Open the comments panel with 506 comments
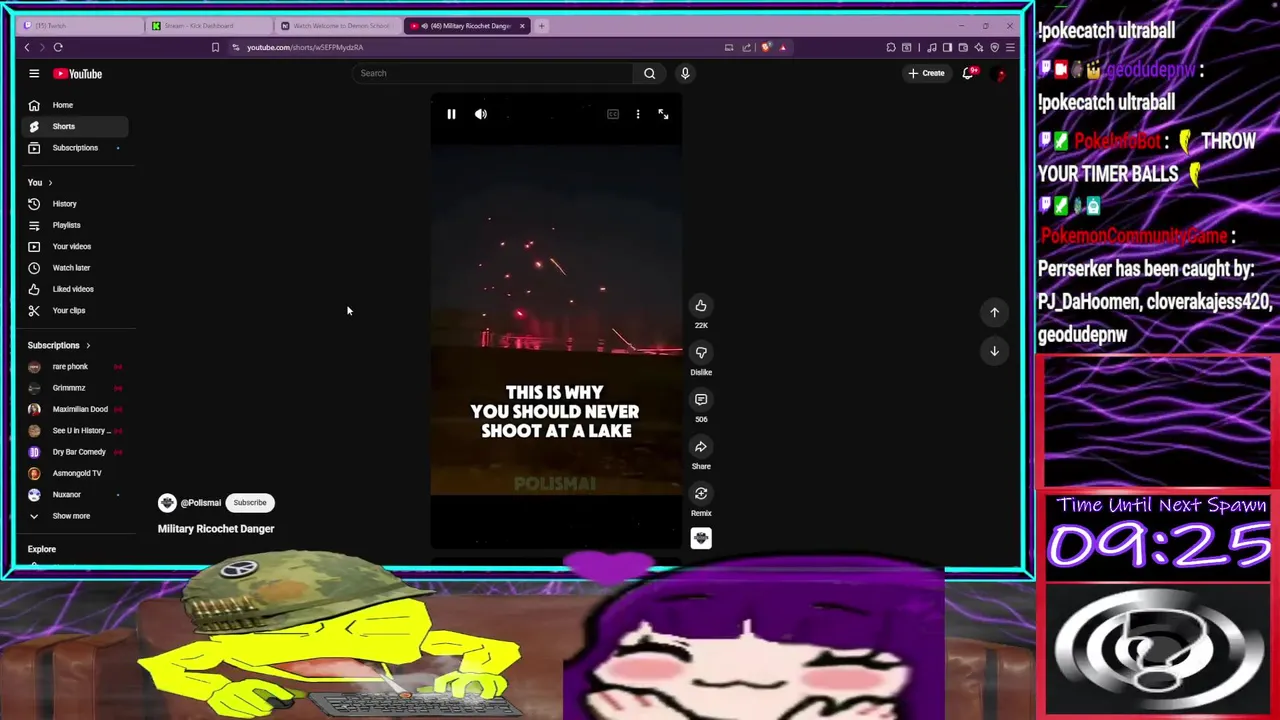The width and height of the screenshot is (1280, 720). pos(701,400)
